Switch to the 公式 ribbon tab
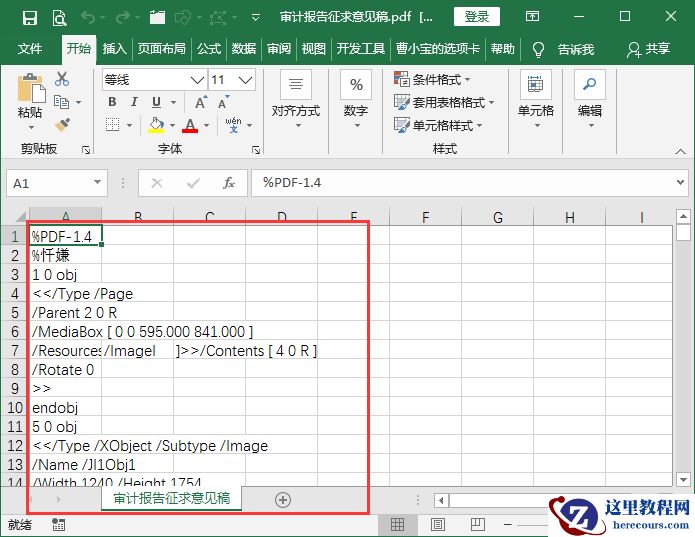This screenshot has height=537, width=695. click(x=208, y=49)
